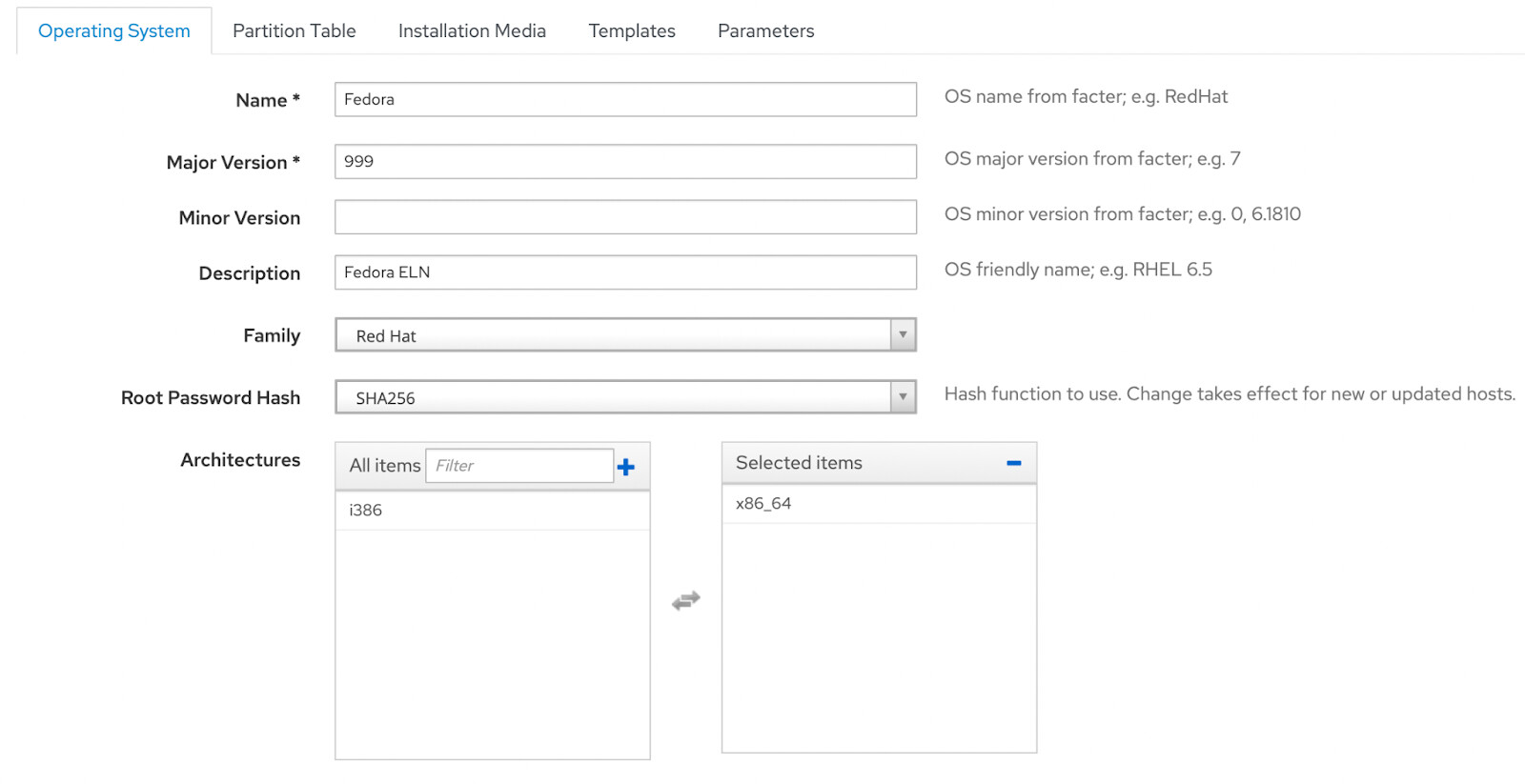The width and height of the screenshot is (1525, 784).
Task: Switch to the Partition Table tab
Action: [x=295, y=30]
